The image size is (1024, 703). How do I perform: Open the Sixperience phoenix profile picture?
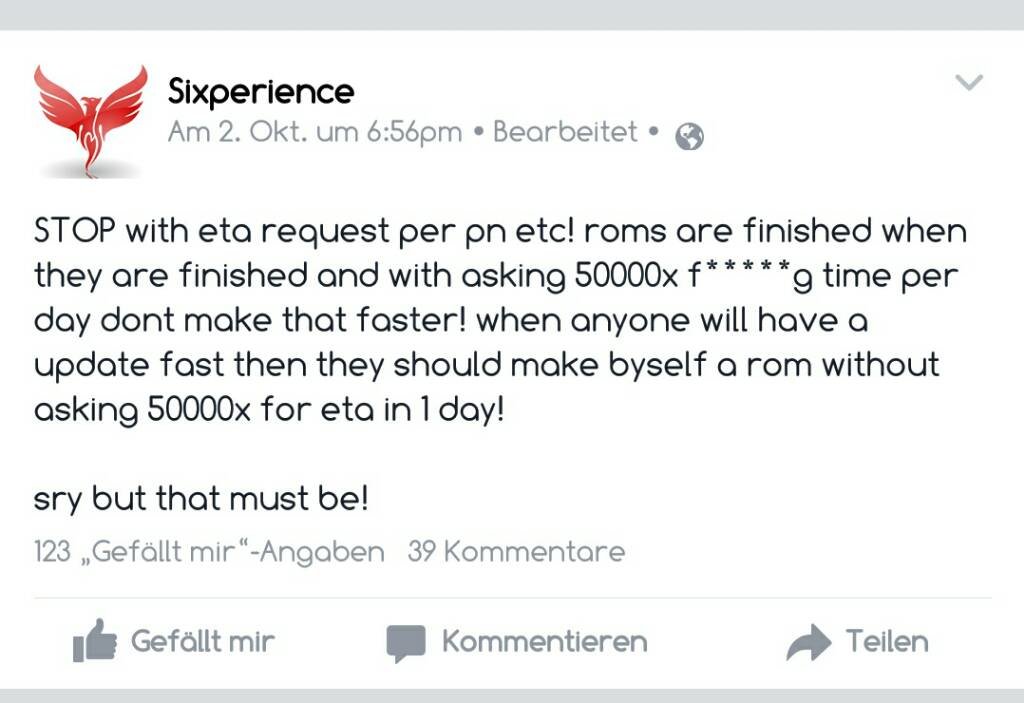click(x=91, y=121)
